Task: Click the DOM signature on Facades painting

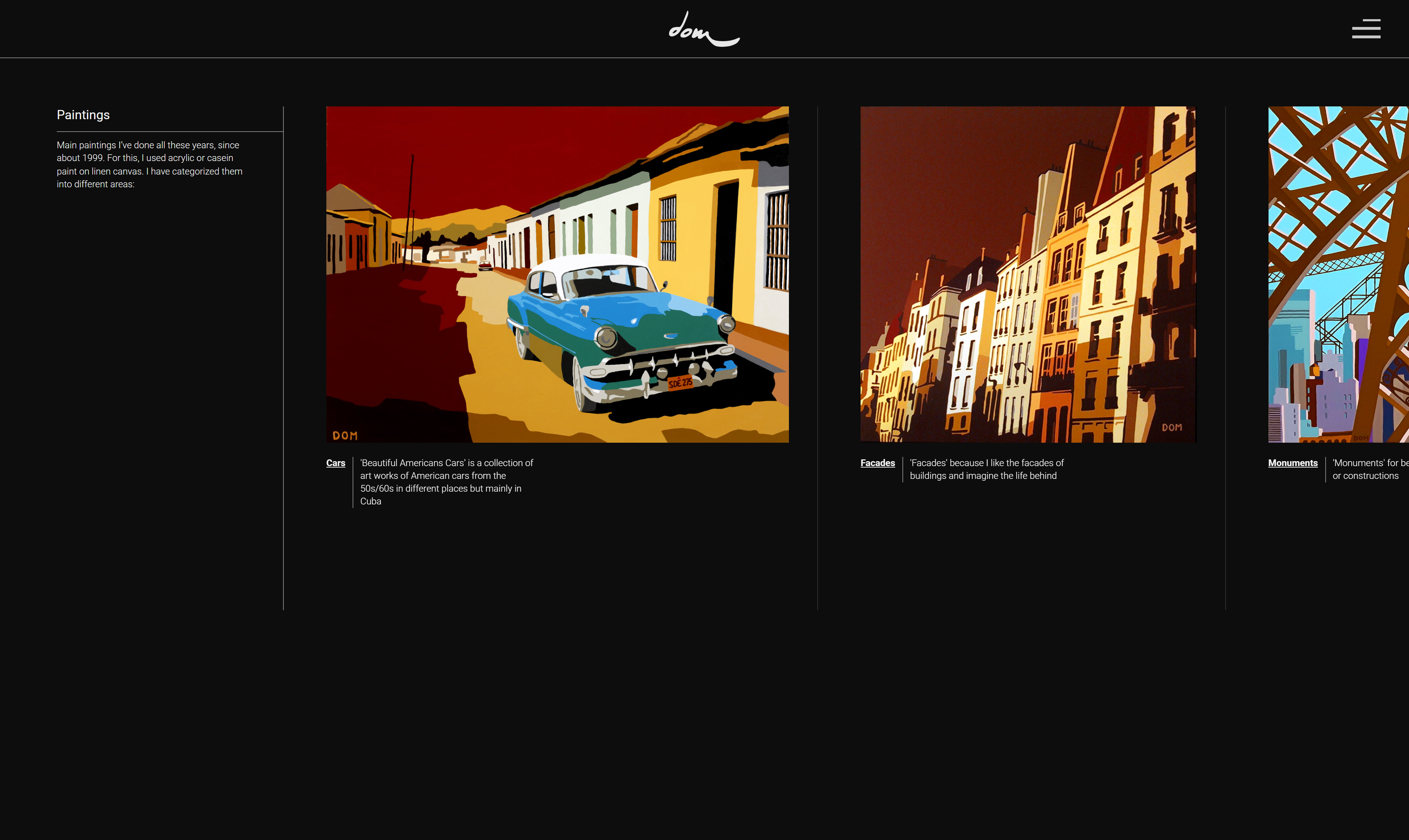Action: 1171,427
